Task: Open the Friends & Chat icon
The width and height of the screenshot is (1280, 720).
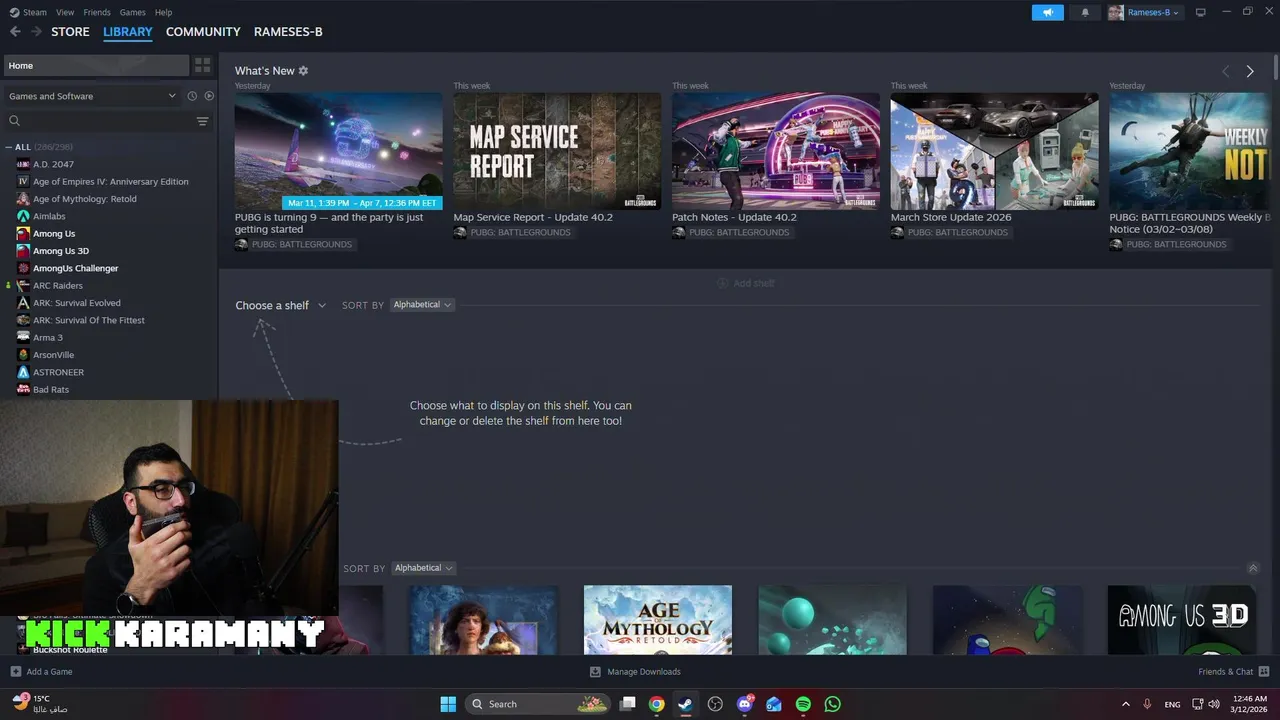Action: click(1264, 672)
